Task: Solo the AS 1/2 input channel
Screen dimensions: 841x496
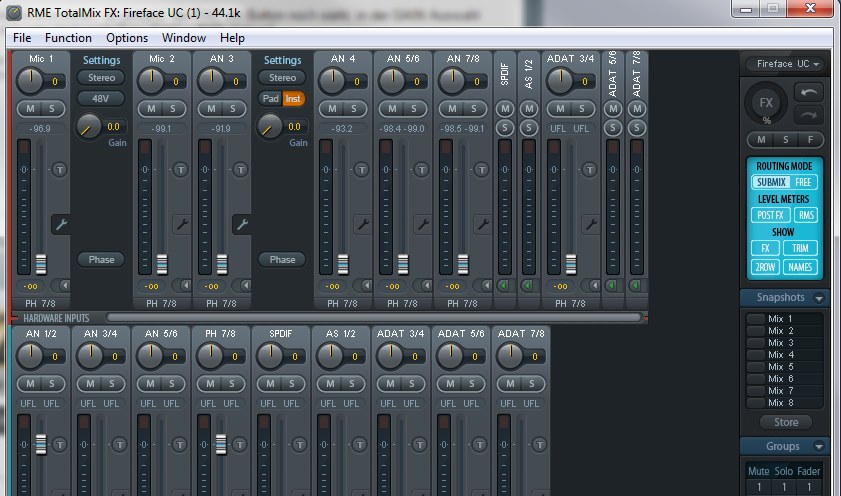Action: (529, 128)
